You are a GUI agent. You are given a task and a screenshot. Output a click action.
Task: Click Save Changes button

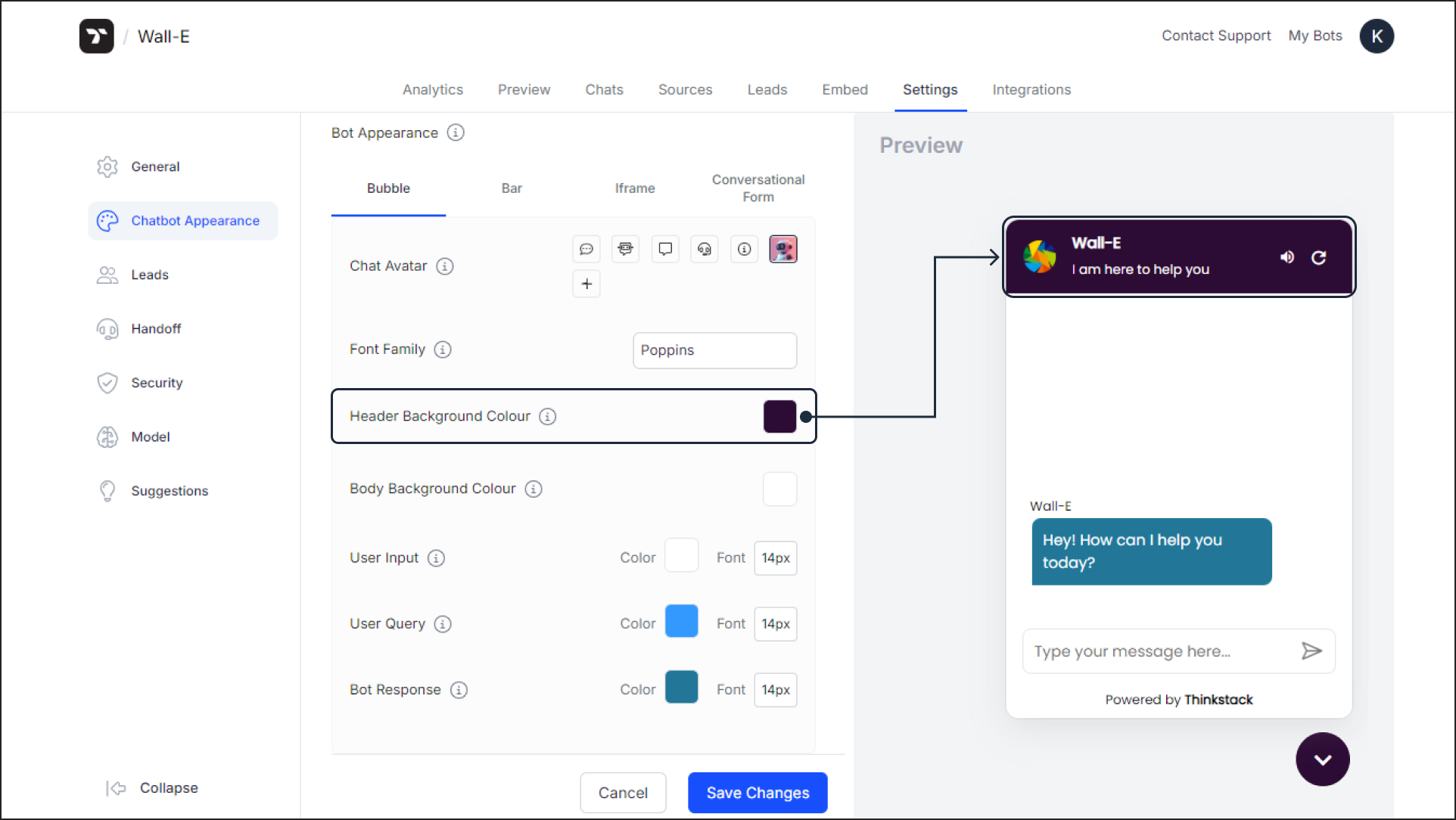756,792
